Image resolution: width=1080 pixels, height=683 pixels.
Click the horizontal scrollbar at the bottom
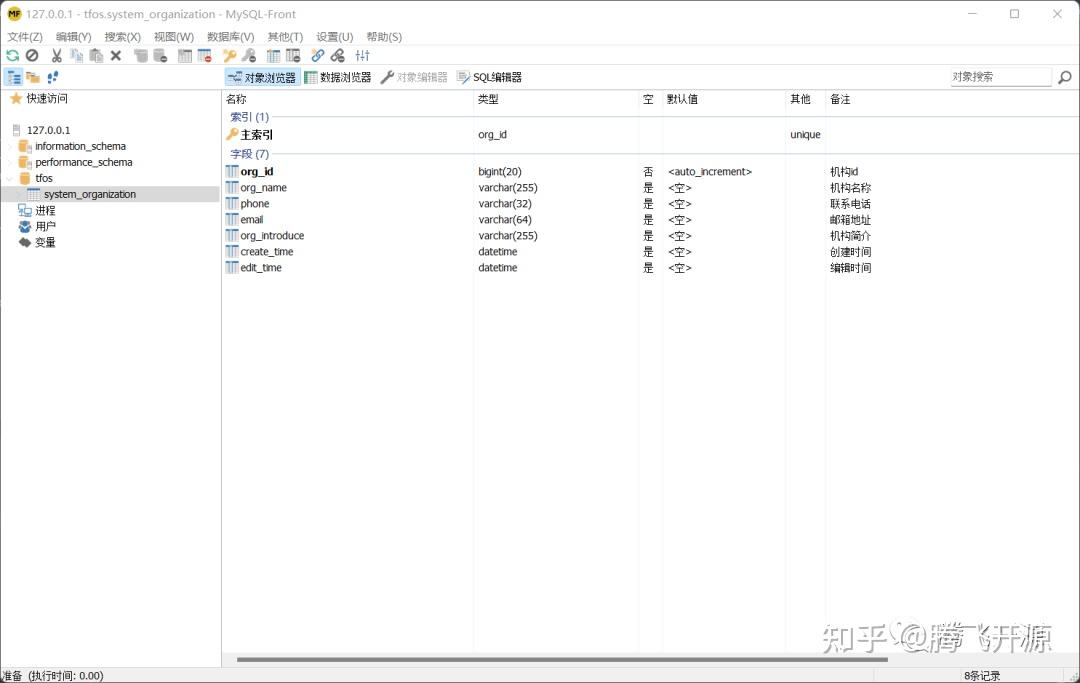(x=560, y=659)
